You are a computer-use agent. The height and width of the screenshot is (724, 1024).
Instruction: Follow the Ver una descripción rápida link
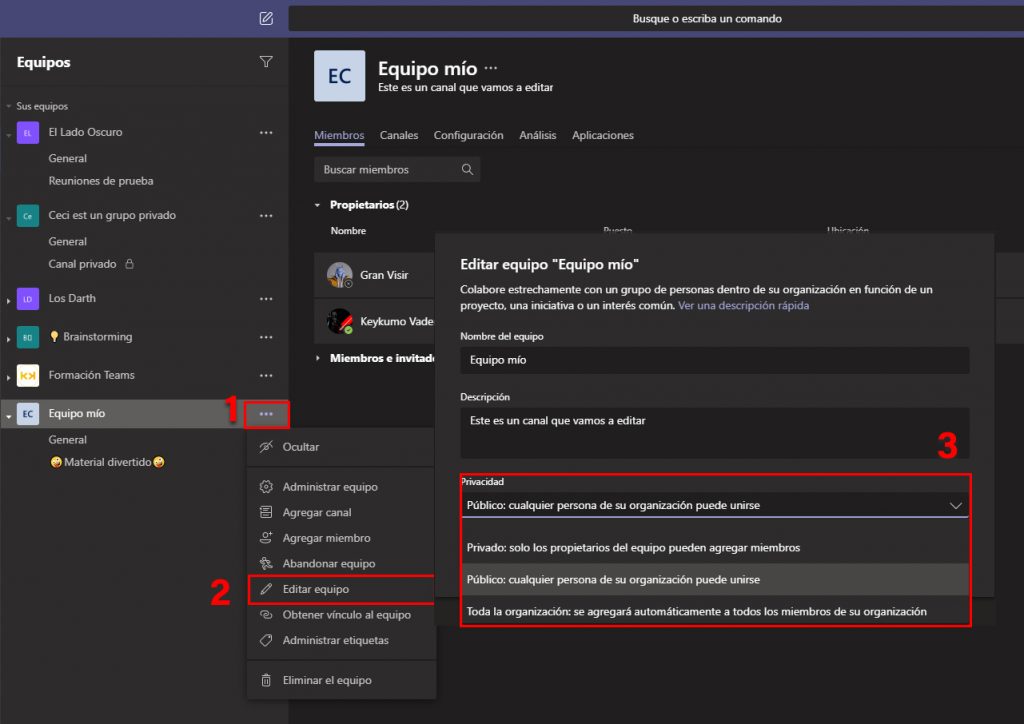(x=743, y=305)
